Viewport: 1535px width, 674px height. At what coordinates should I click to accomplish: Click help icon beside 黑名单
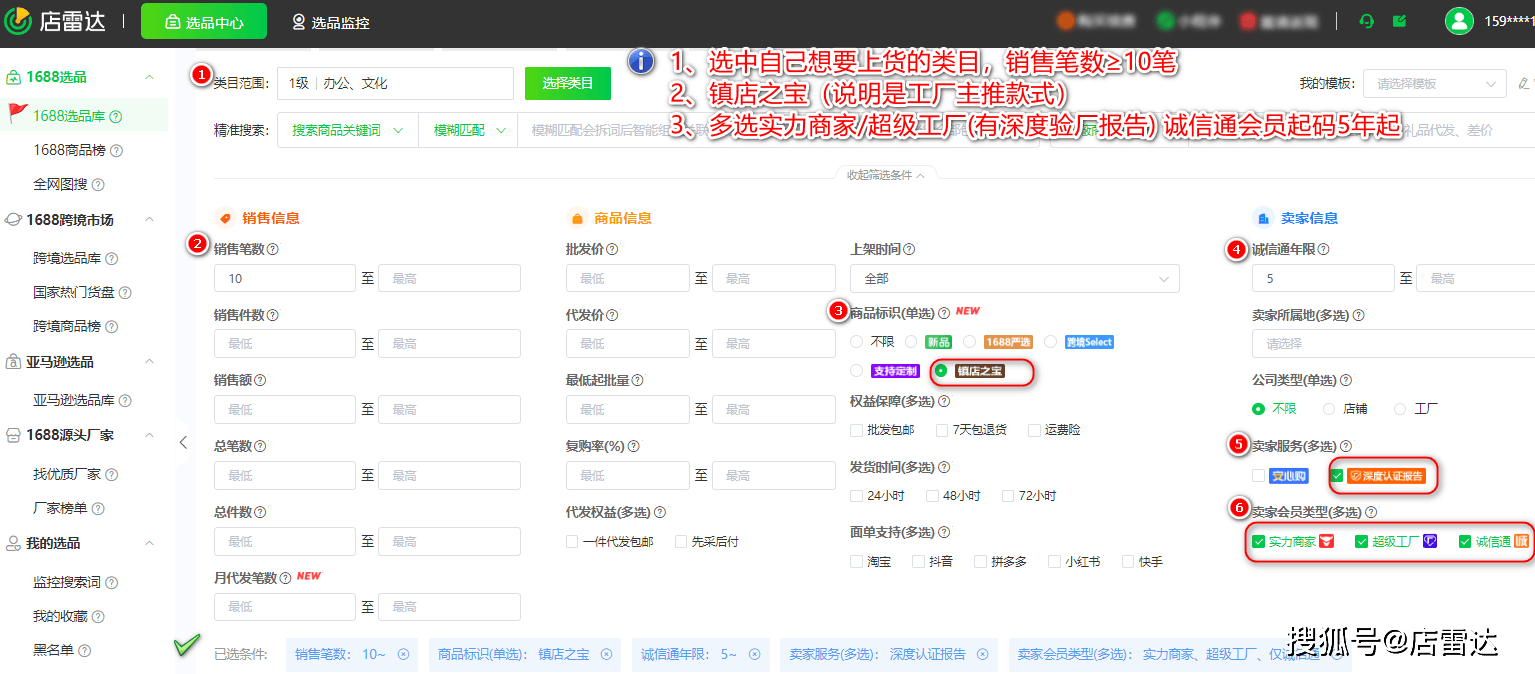(84, 651)
